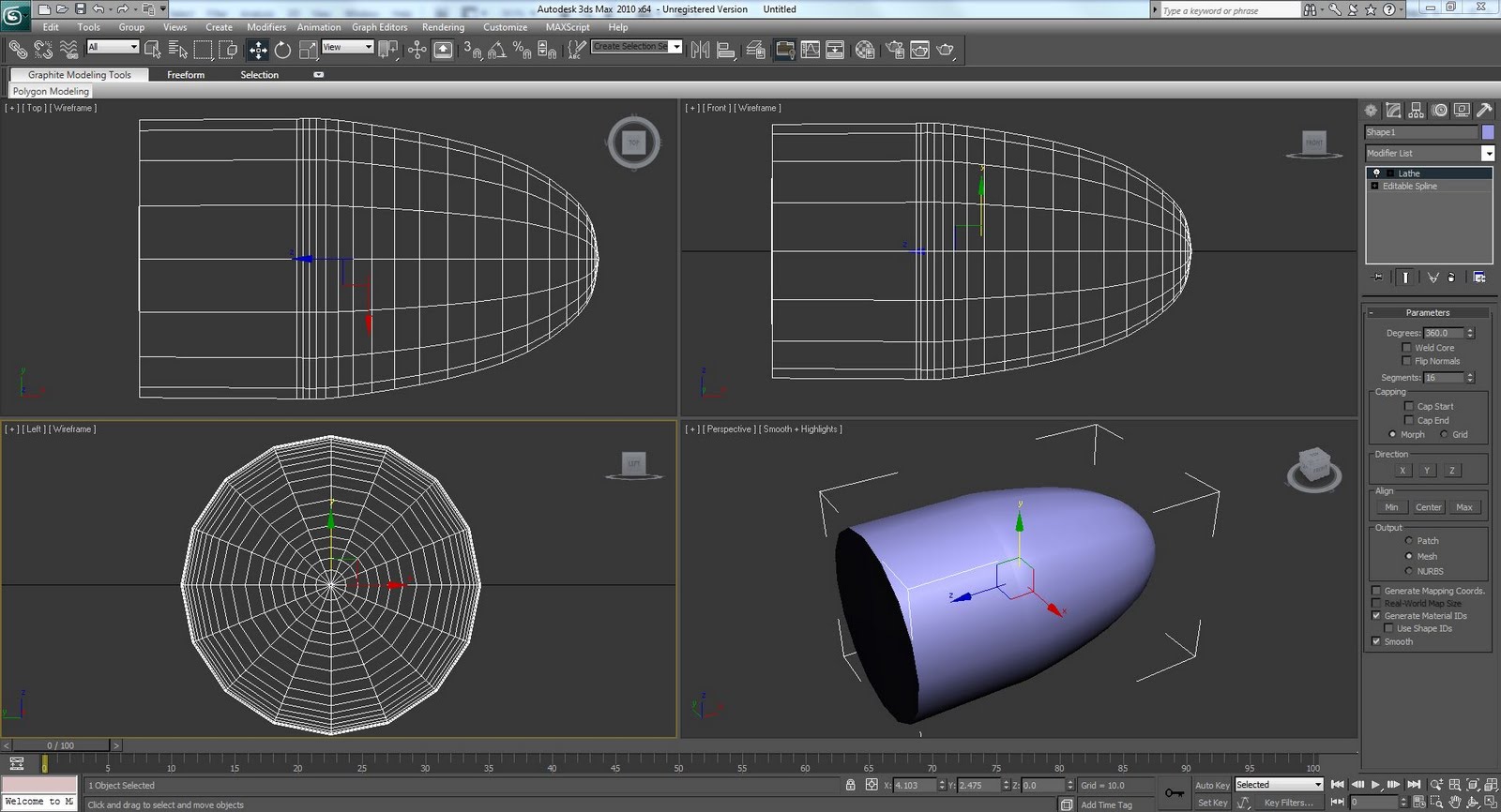This screenshot has width=1501, height=812.
Task: Open the Modifier List dropdown
Action: click(x=1429, y=153)
